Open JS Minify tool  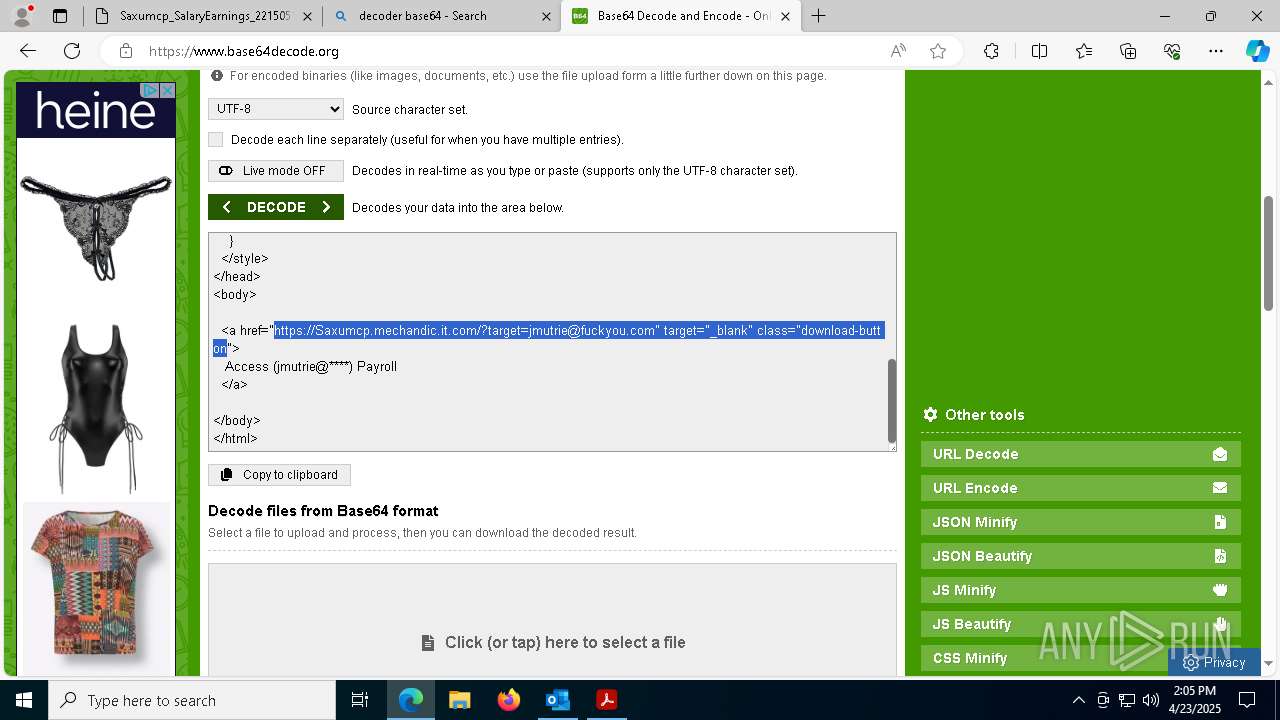[x=1081, y=590]
